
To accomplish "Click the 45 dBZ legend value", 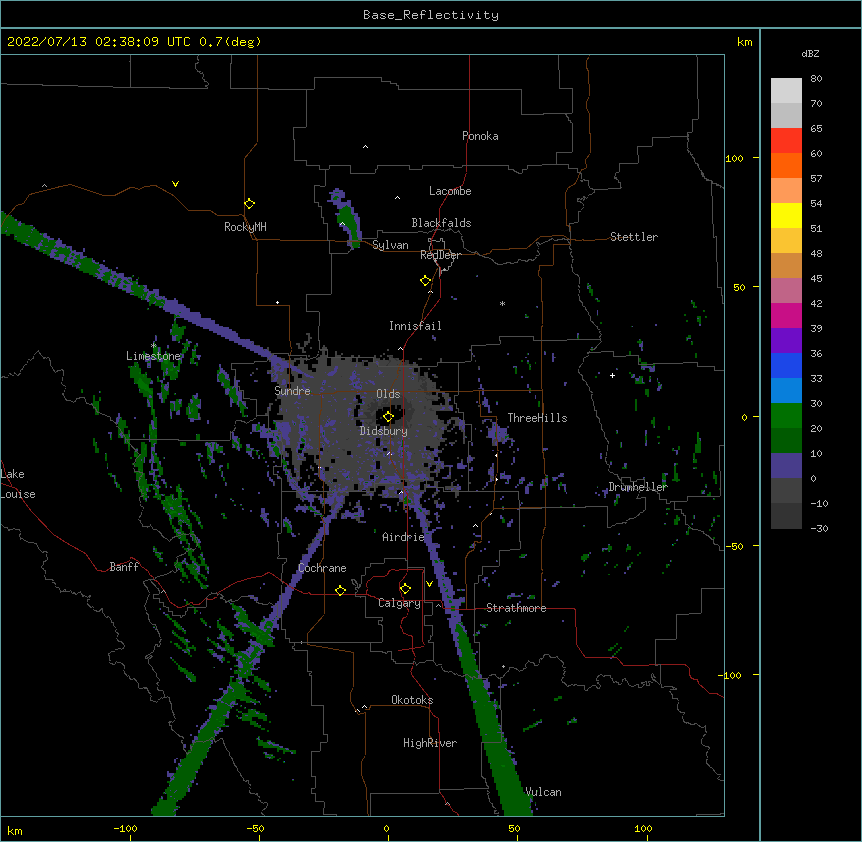I will coord(816,279).
